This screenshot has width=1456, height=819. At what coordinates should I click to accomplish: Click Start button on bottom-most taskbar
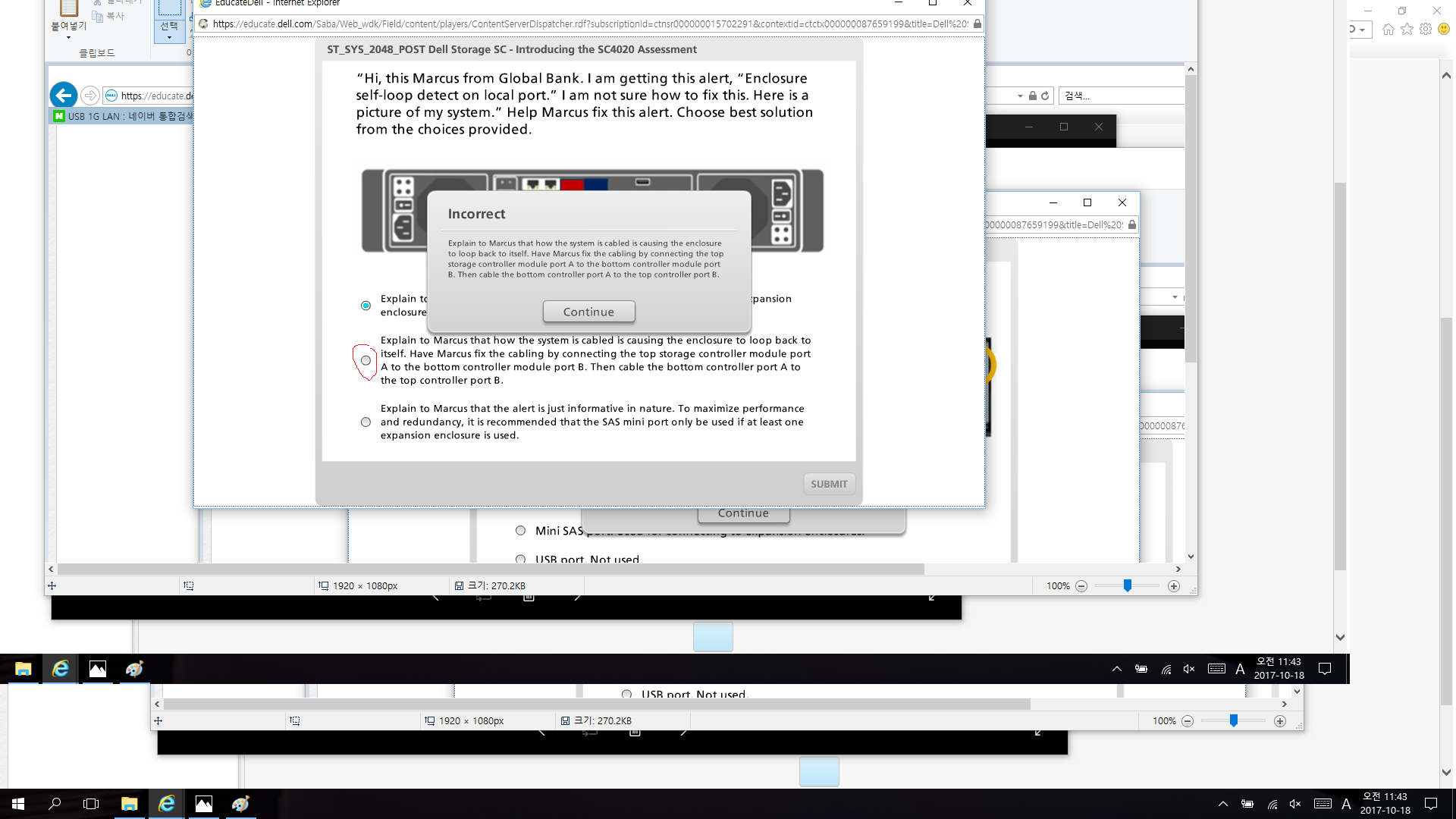pos(18,804)
